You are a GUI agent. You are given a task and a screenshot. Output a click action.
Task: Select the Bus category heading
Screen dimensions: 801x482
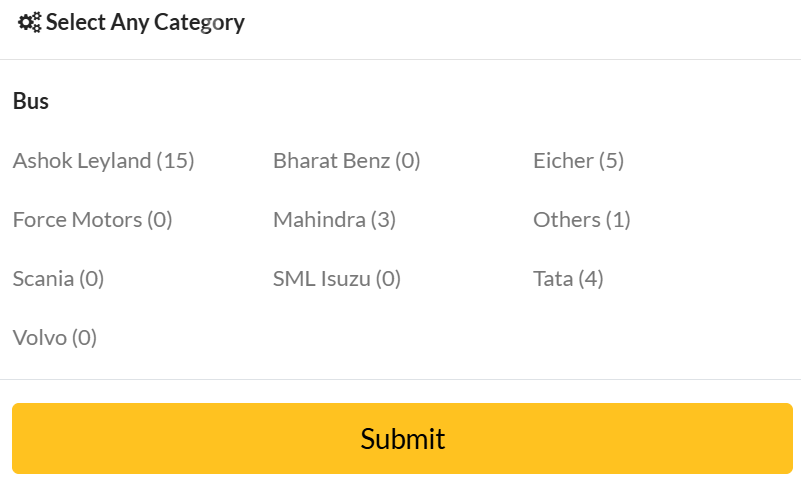tap(31, 101)
